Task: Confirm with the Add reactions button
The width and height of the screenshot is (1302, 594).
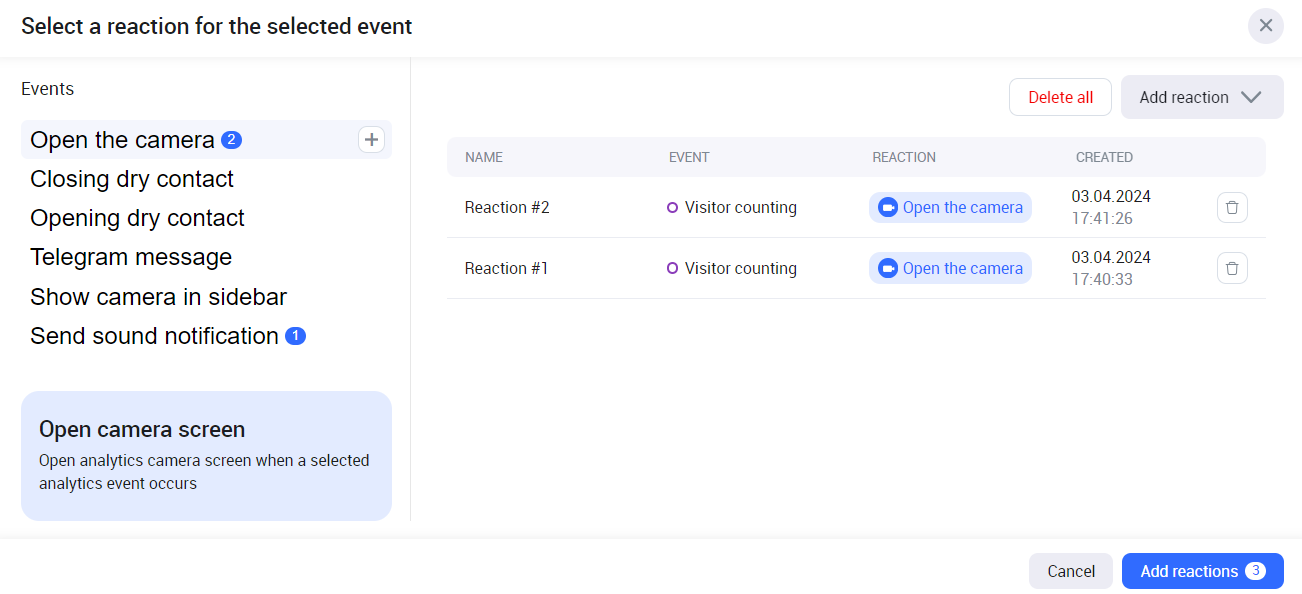Action: coord(1202,571)
